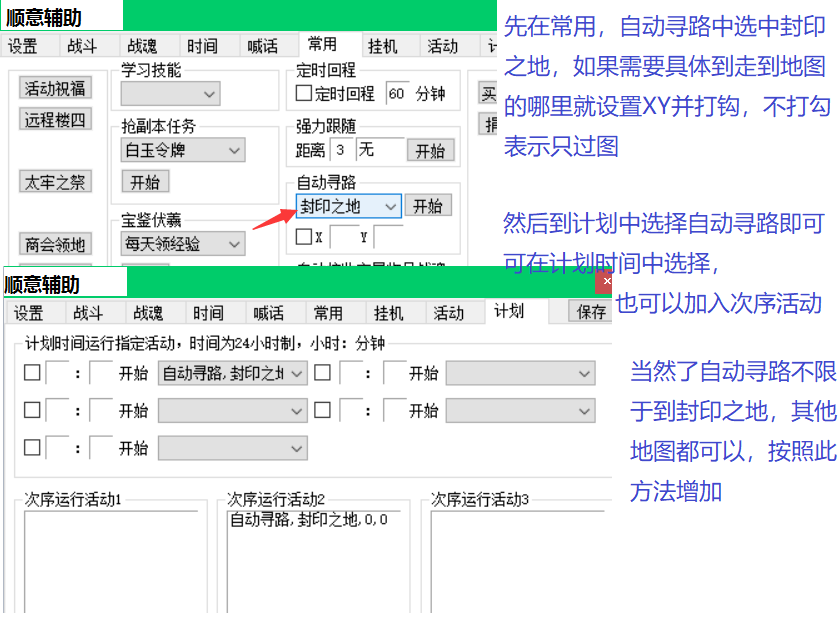Screen dimensions: 840x618
Task: Switch to the 活动 tab in the lower window
Action: coord(449,313)
